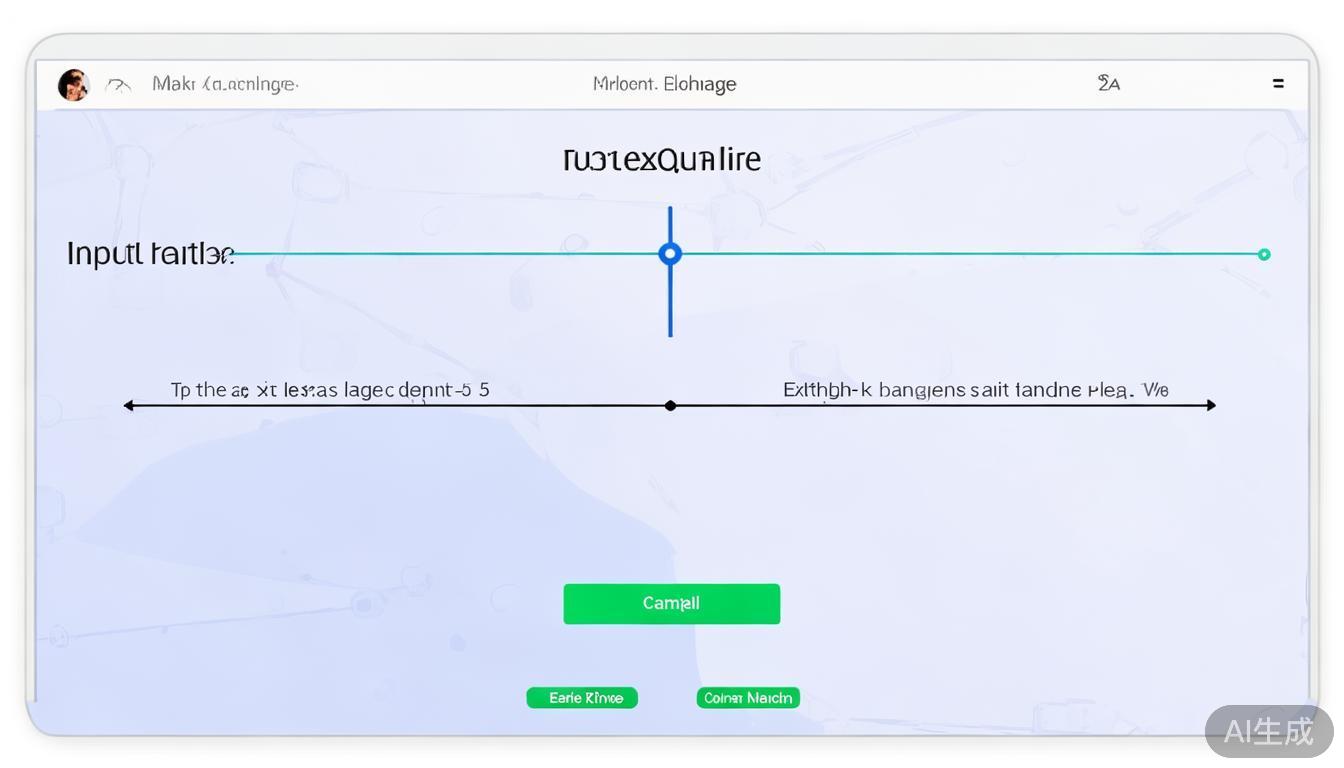
Task: Click the Mrloent Elohiage title tab
Action: (x=663, y=84)
